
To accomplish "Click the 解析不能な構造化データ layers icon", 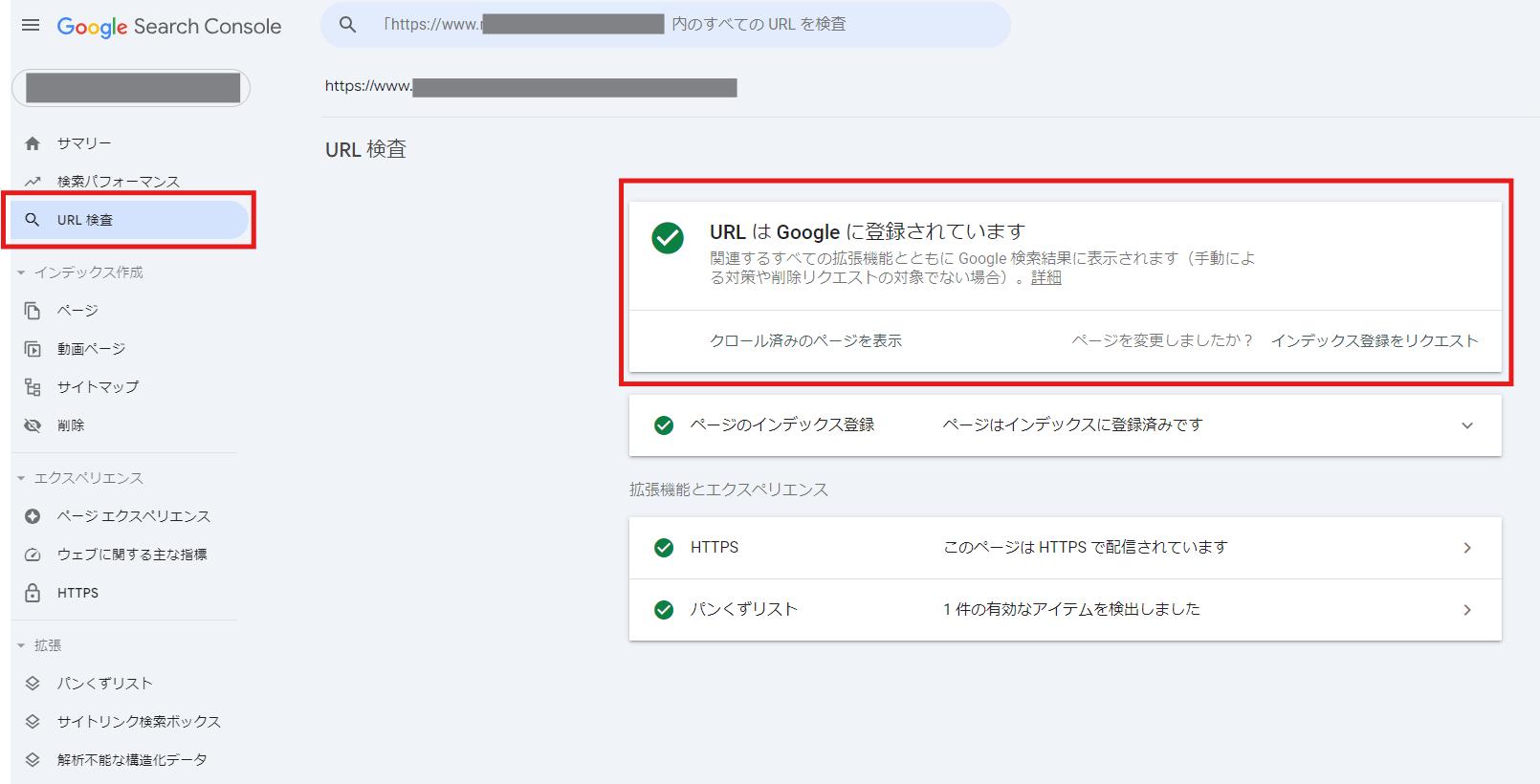I will [x=33, y=760].
